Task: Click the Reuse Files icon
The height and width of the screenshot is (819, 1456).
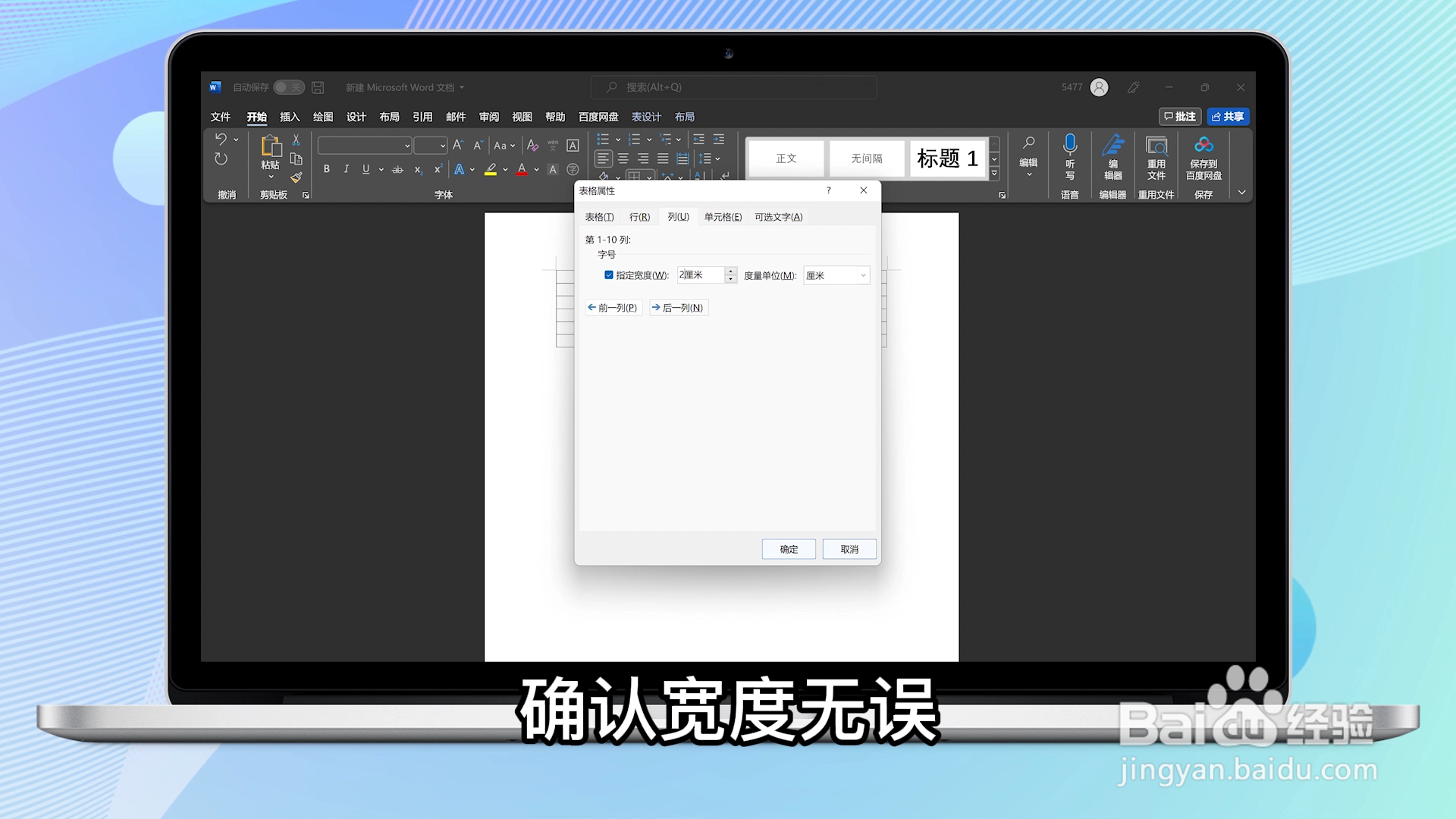Action: [1156, 146]
